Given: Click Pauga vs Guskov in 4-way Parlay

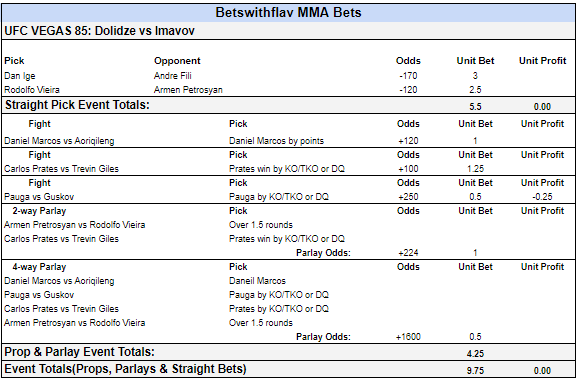Looking at the screenshot, I should tap(39, 295).
